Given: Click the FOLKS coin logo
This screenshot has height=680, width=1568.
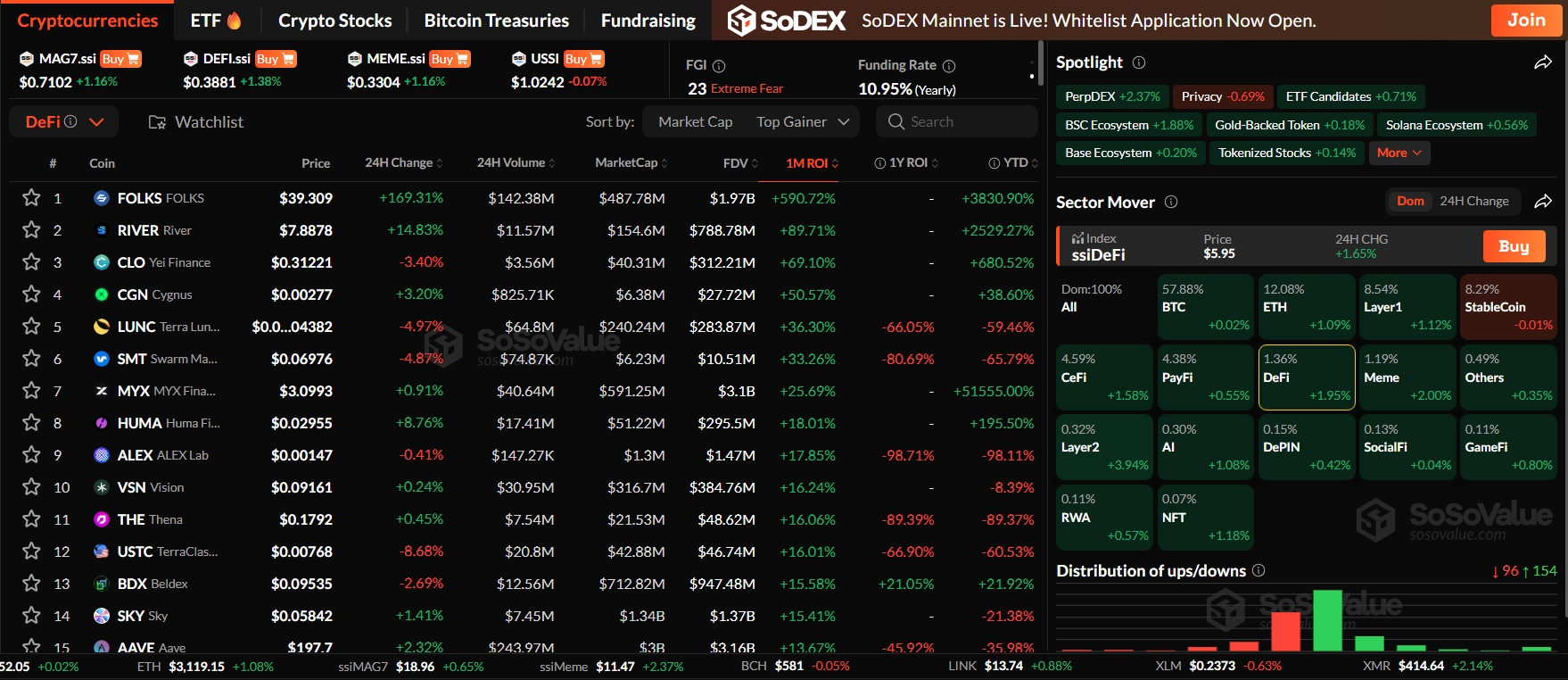Looking at the screenshot, I should coord(102,198).
